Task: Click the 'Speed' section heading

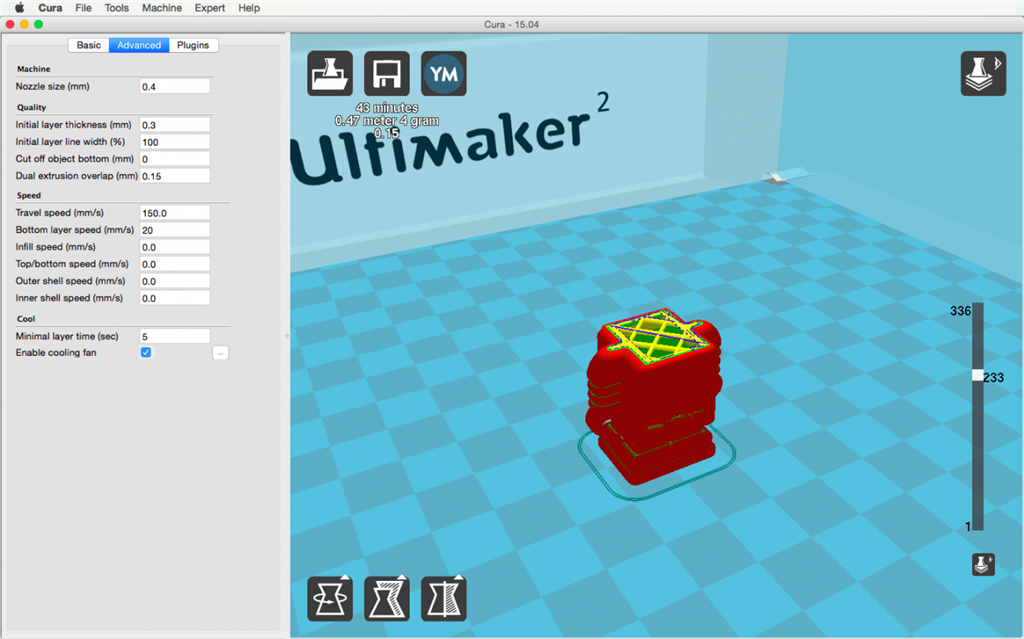Action: coord(29,195)
